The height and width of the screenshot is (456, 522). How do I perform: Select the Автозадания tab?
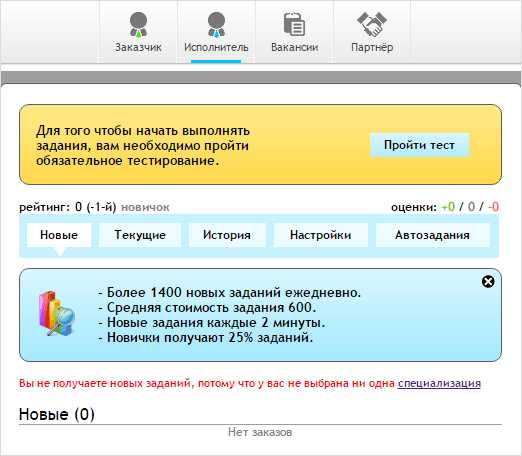[433, 235]
